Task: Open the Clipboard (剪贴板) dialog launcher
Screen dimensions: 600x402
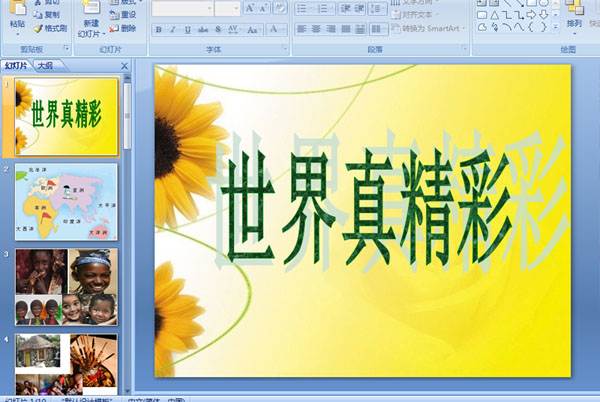Action: pos(66,48)
